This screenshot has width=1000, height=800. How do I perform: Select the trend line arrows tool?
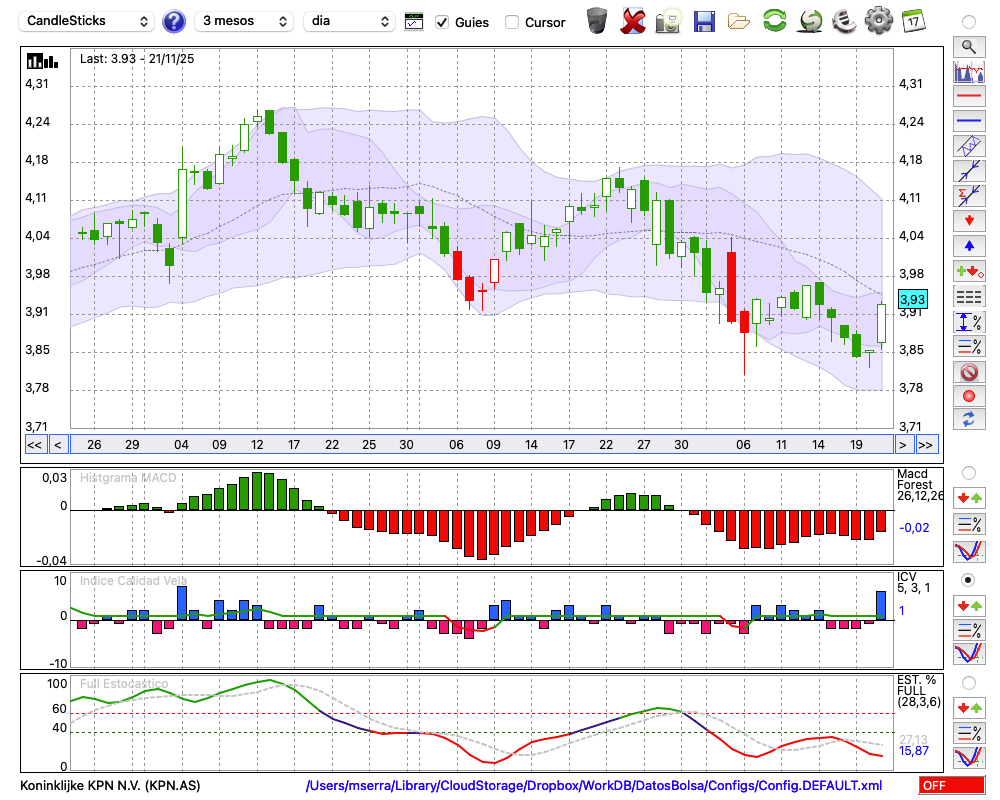[969, 171]
